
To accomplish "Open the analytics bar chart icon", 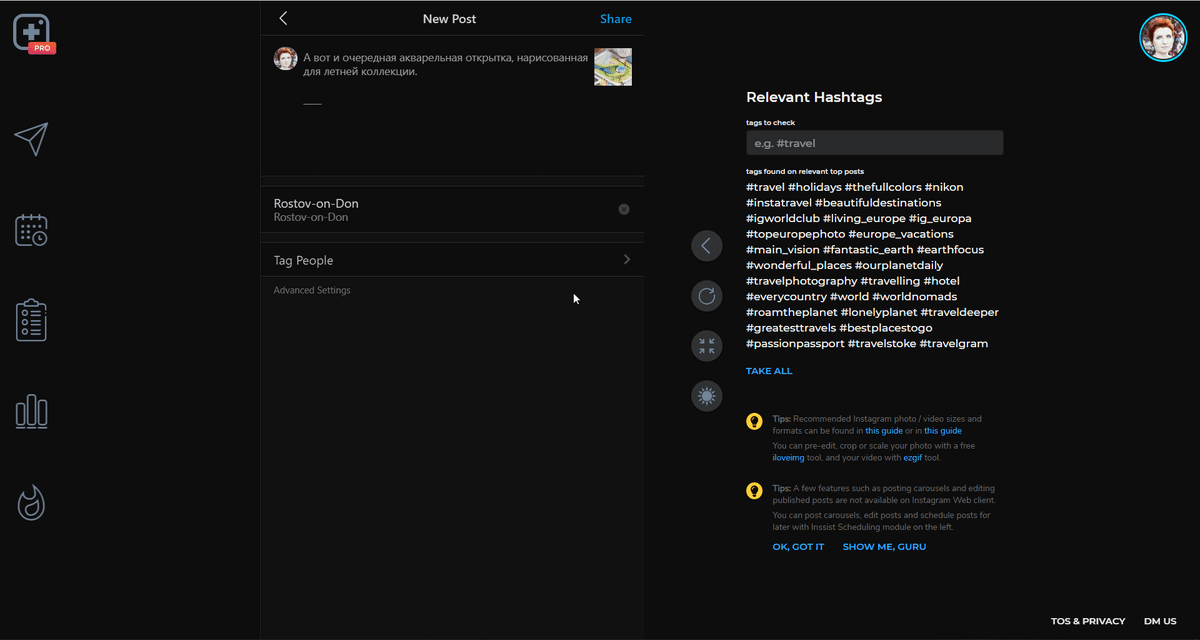I will (x=31, y=411).
